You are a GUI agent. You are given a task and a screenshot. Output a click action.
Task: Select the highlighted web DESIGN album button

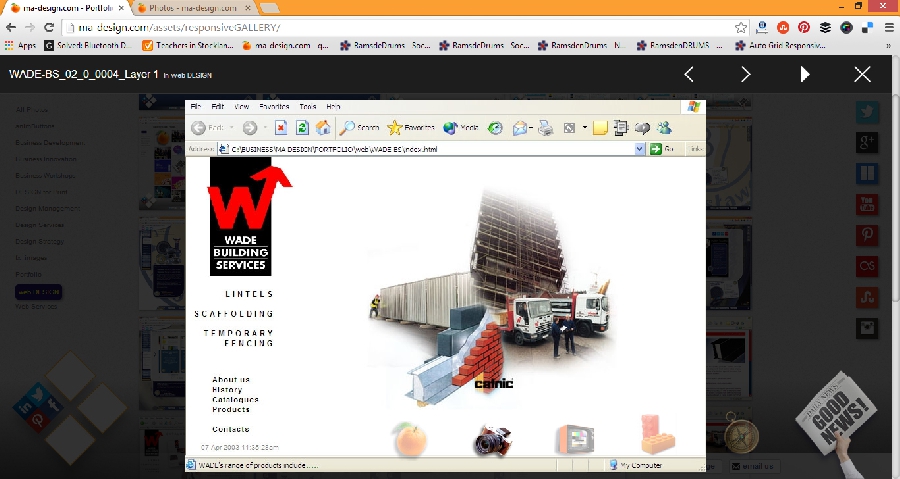point(38,292)
